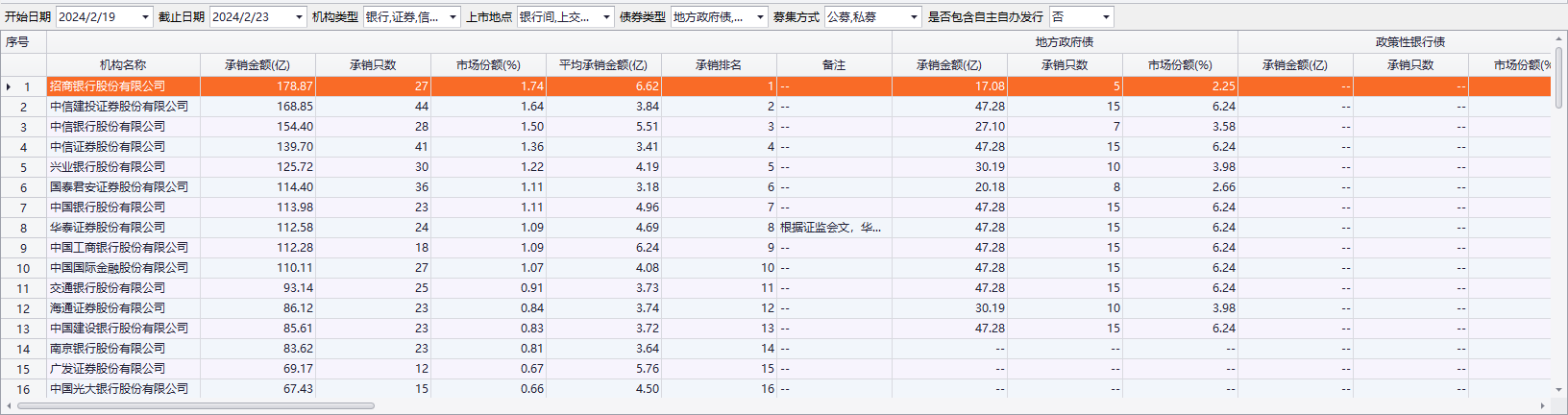Sort by the 机构名称 column header

(x=123, y=65)
